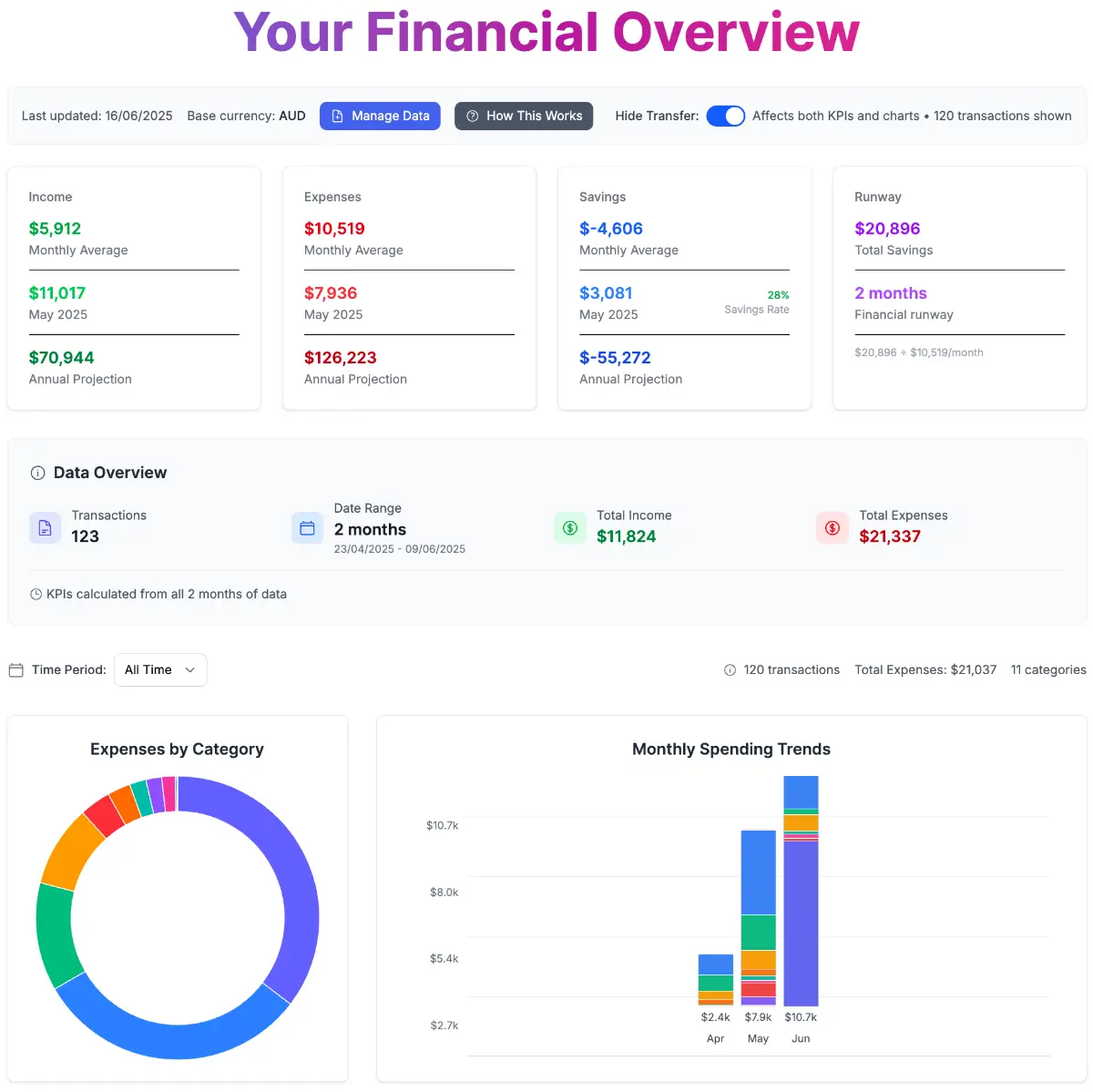Viewport: 1093px width, 1092px height.
Task: Click the Jun bar in Monthly Spending Trends
Action: (801, 920)
